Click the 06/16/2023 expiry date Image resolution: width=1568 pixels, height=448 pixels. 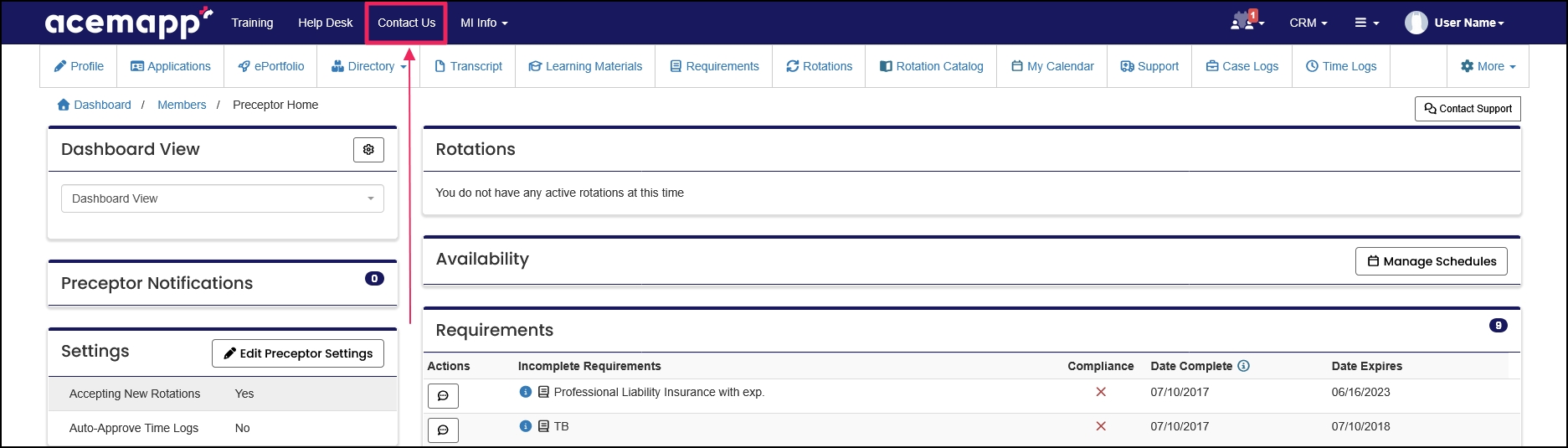[x=1360, y=392]
